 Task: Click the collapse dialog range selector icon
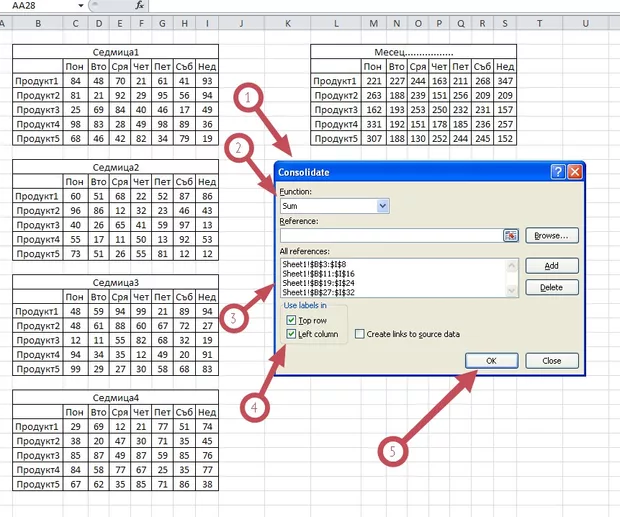tap(510, 236)
